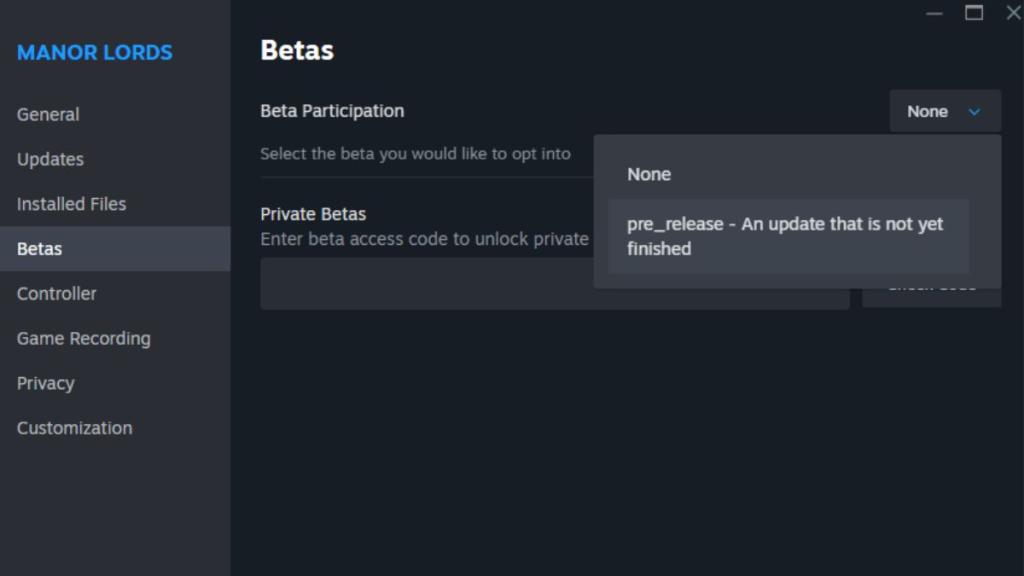Open the Beta Participation dropdown box
Image resolution: width=1024 pixels, height=576 pixels.
(944, 112)
